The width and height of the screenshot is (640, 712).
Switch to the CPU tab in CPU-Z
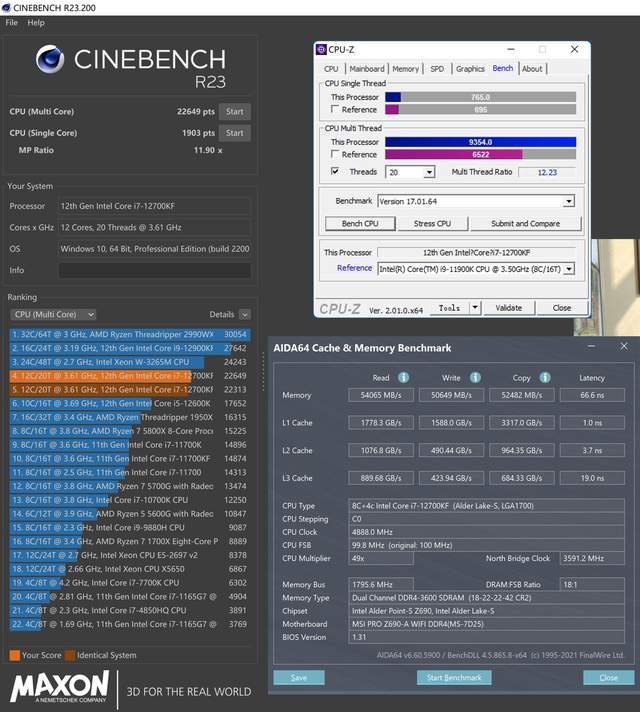(331, 69)
